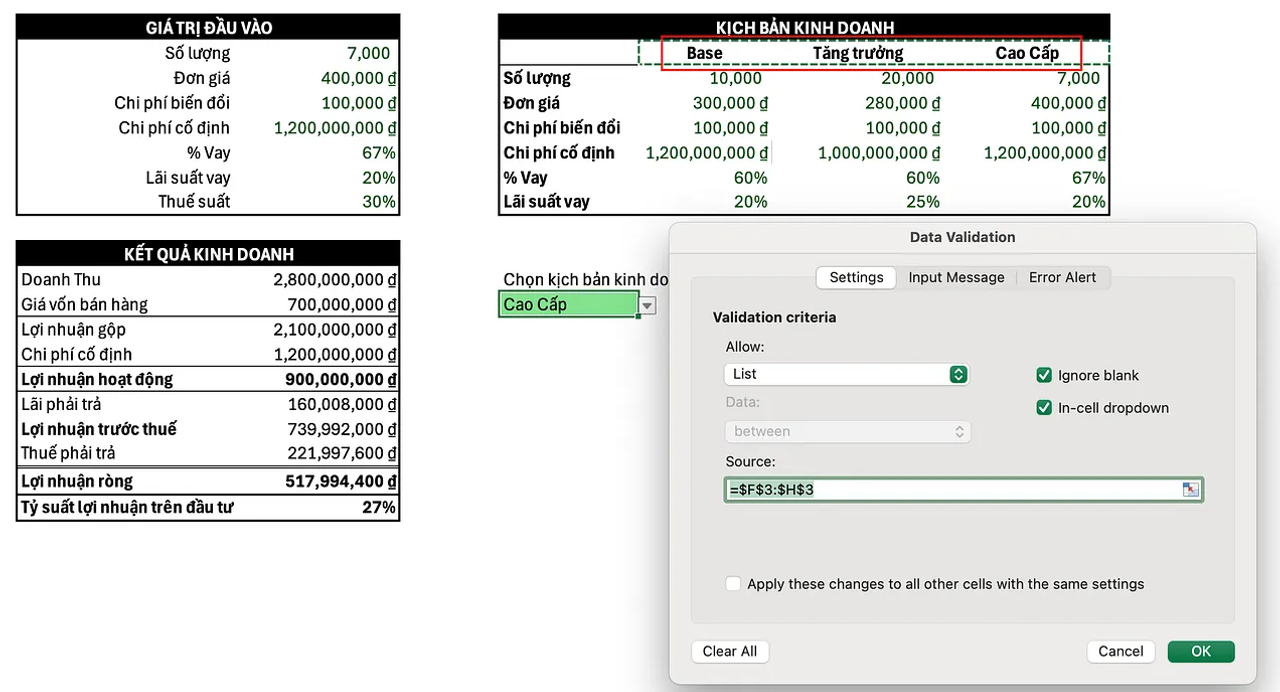Click the Thuế suất 30% input cell

click(378, 202)
